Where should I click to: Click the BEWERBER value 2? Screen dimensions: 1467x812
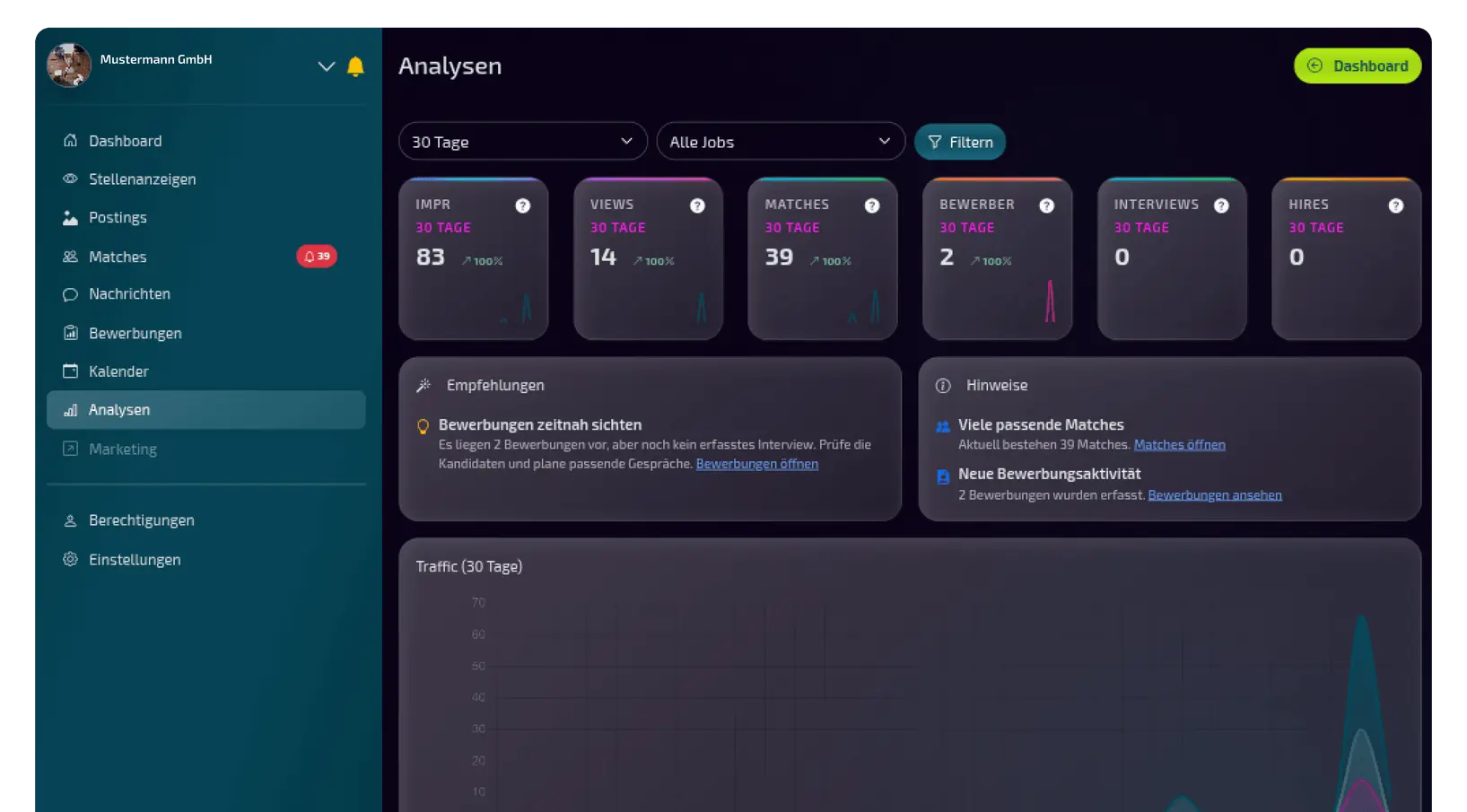pos(947,258)
